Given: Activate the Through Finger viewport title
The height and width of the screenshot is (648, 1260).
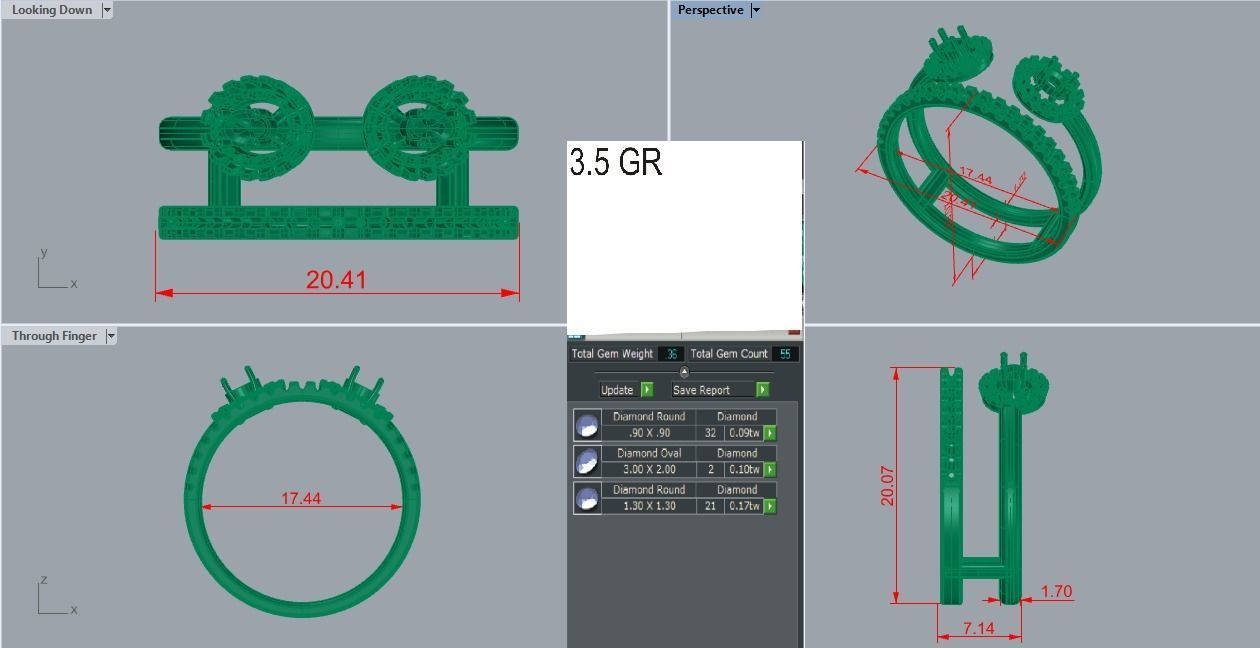Looking at the screenshot, I should pyautogui.click(x=54, y=336).
